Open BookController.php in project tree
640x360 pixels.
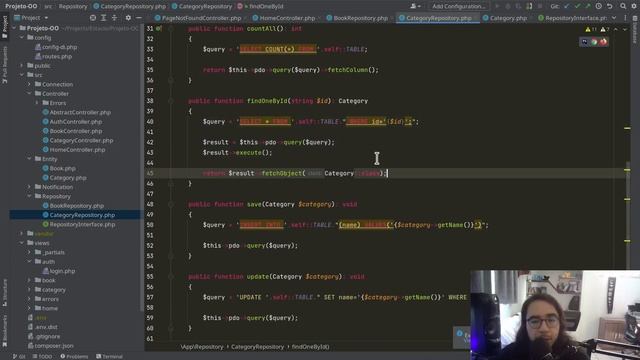(x=76, y=131)
